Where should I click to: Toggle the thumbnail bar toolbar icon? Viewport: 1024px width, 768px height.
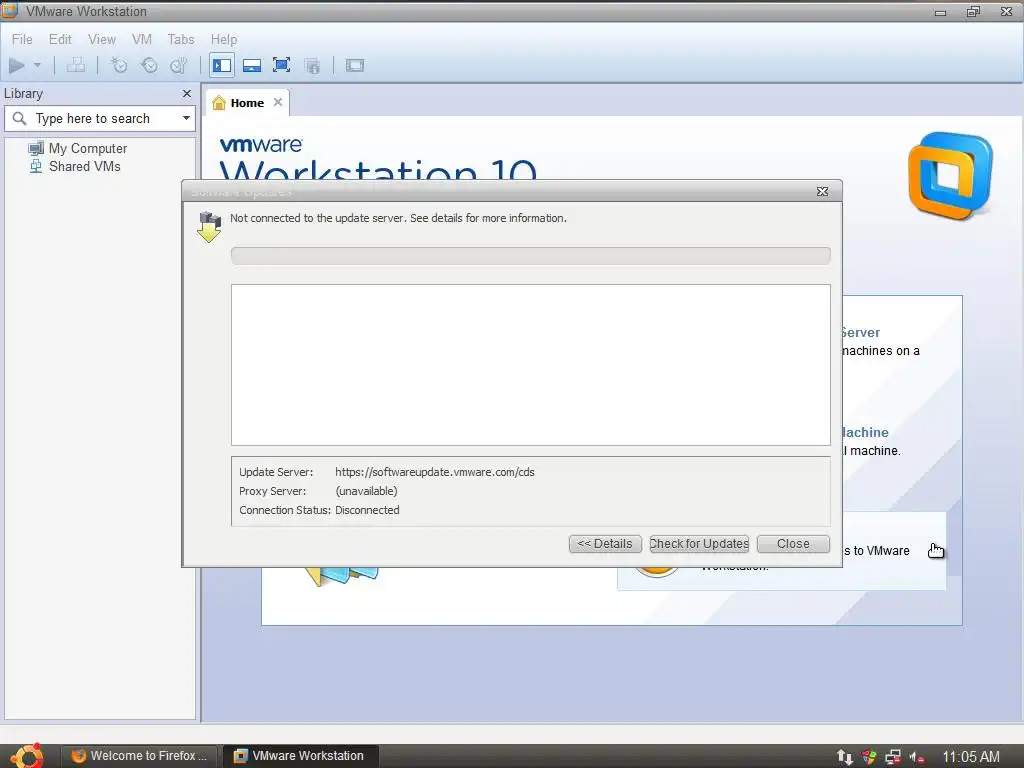pyautogui.click(x=251, y=65)
